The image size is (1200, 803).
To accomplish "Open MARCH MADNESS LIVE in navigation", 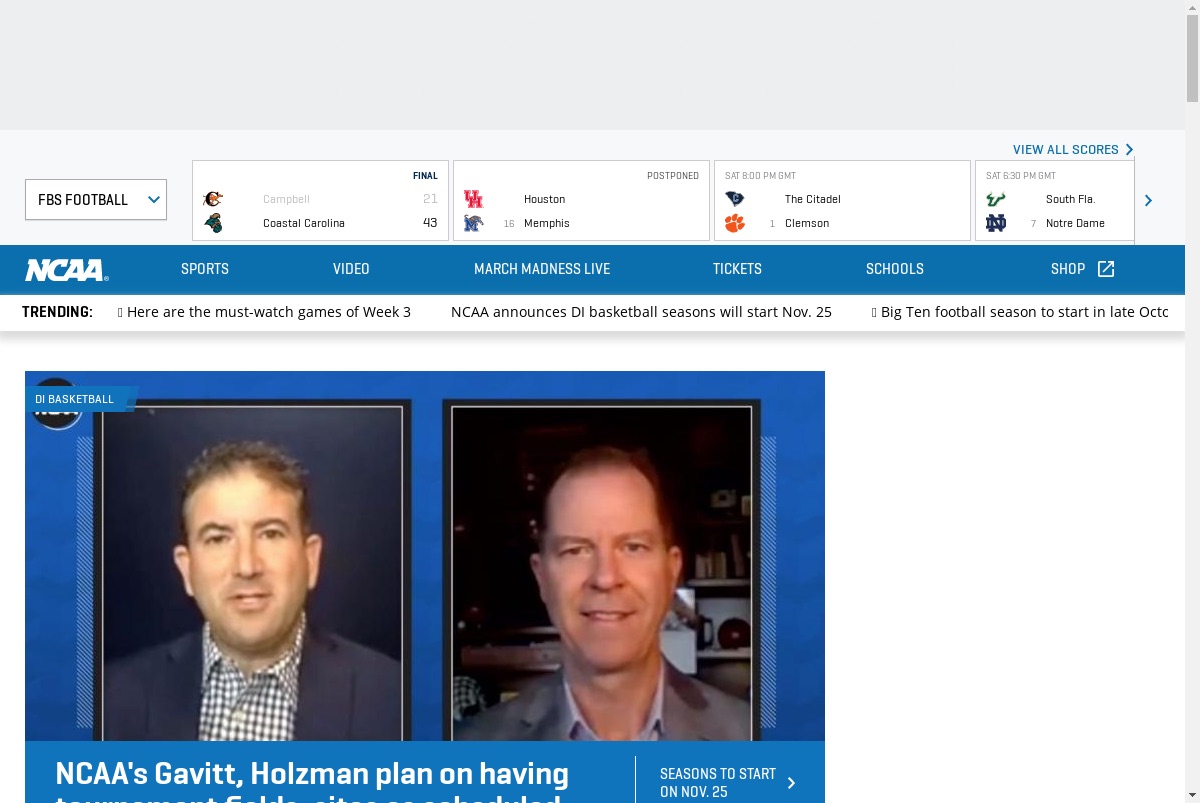I will (x=542, y=269).
